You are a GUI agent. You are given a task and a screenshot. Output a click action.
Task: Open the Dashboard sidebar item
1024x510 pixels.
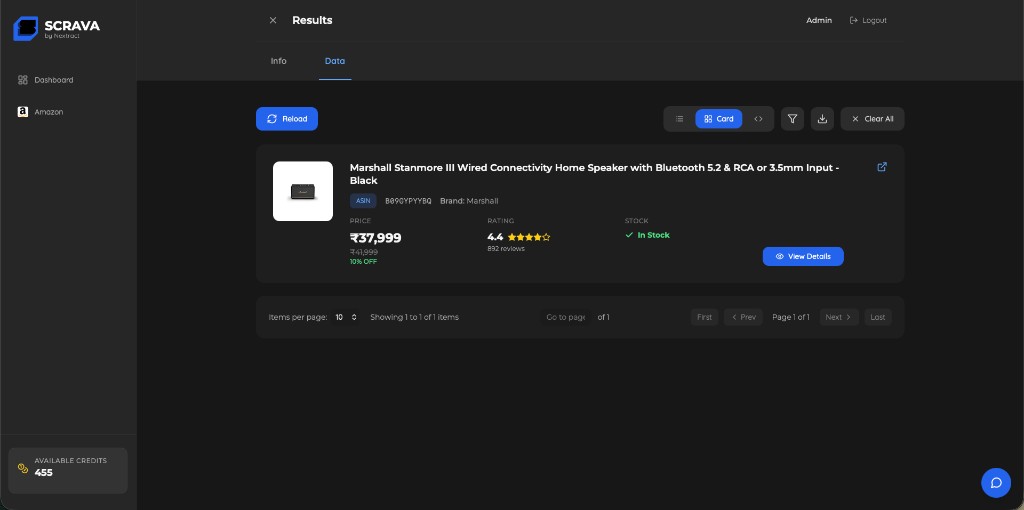point(45,80)
